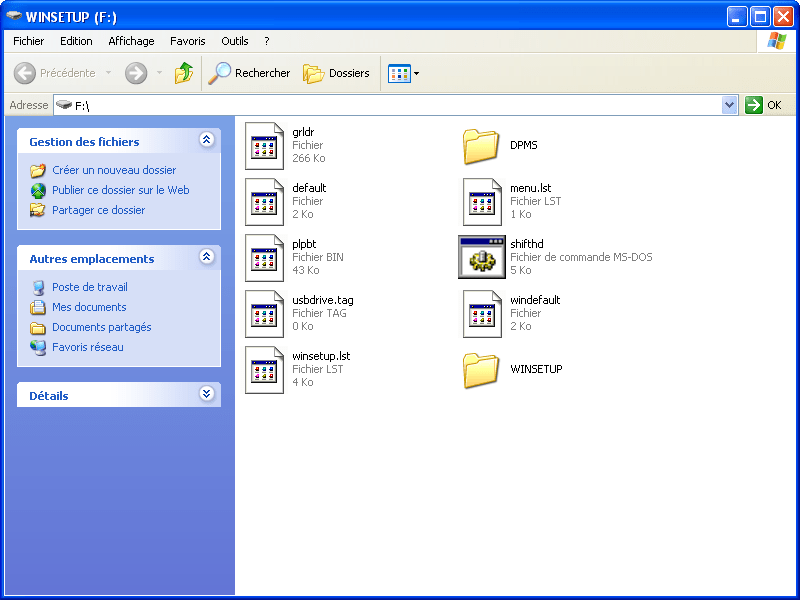Screen dimensions: 800x600
Task: Select the usbdrive.tag file name text
Action: coord(323,300)
